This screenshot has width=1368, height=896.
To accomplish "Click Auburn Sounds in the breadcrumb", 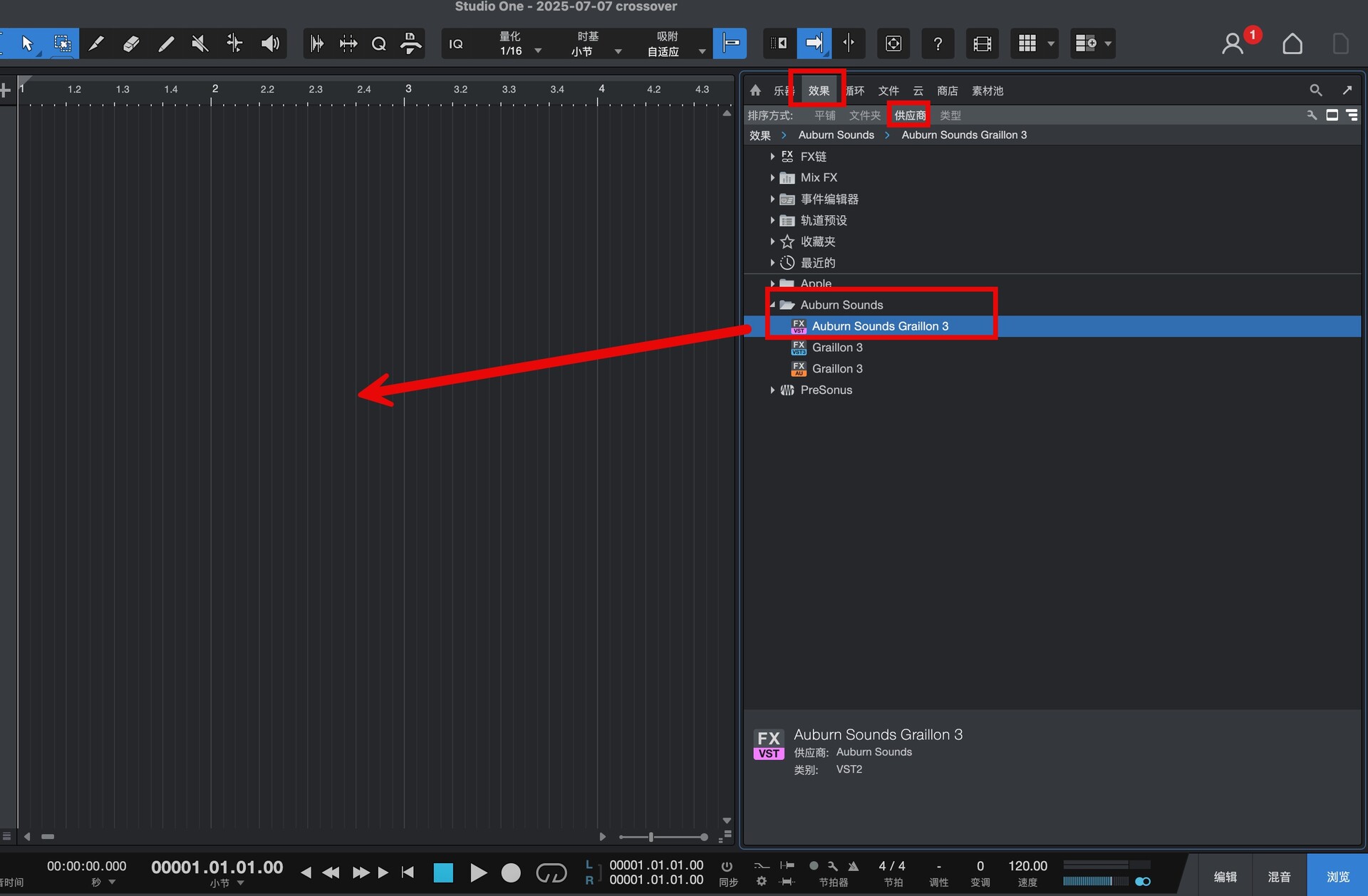I will 836,135.
